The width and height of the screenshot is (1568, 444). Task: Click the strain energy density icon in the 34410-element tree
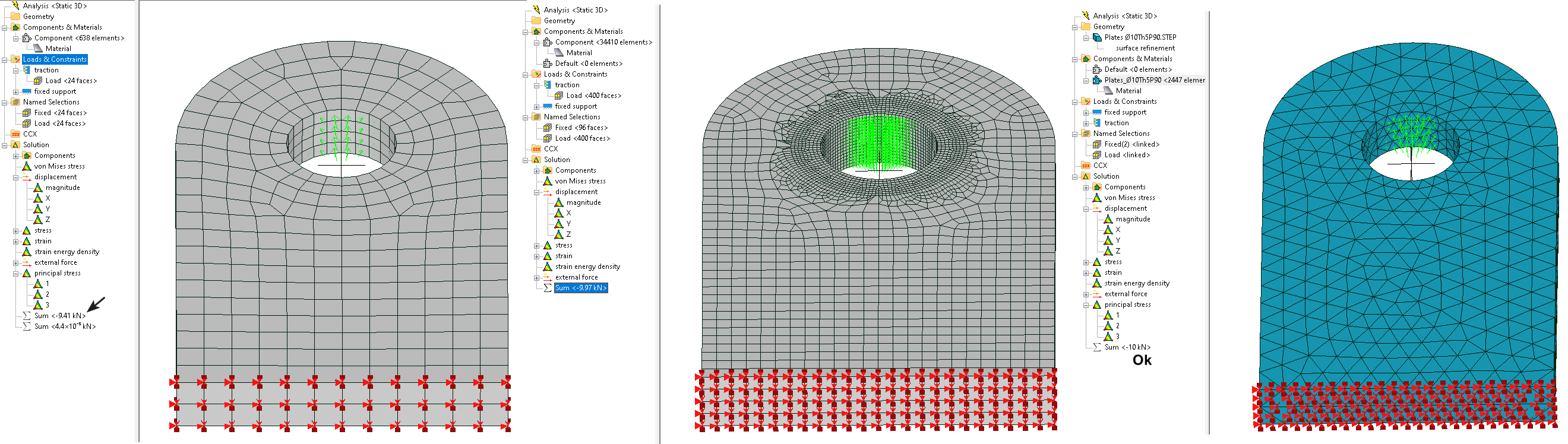pyautogui.click(x=548, y=267)
